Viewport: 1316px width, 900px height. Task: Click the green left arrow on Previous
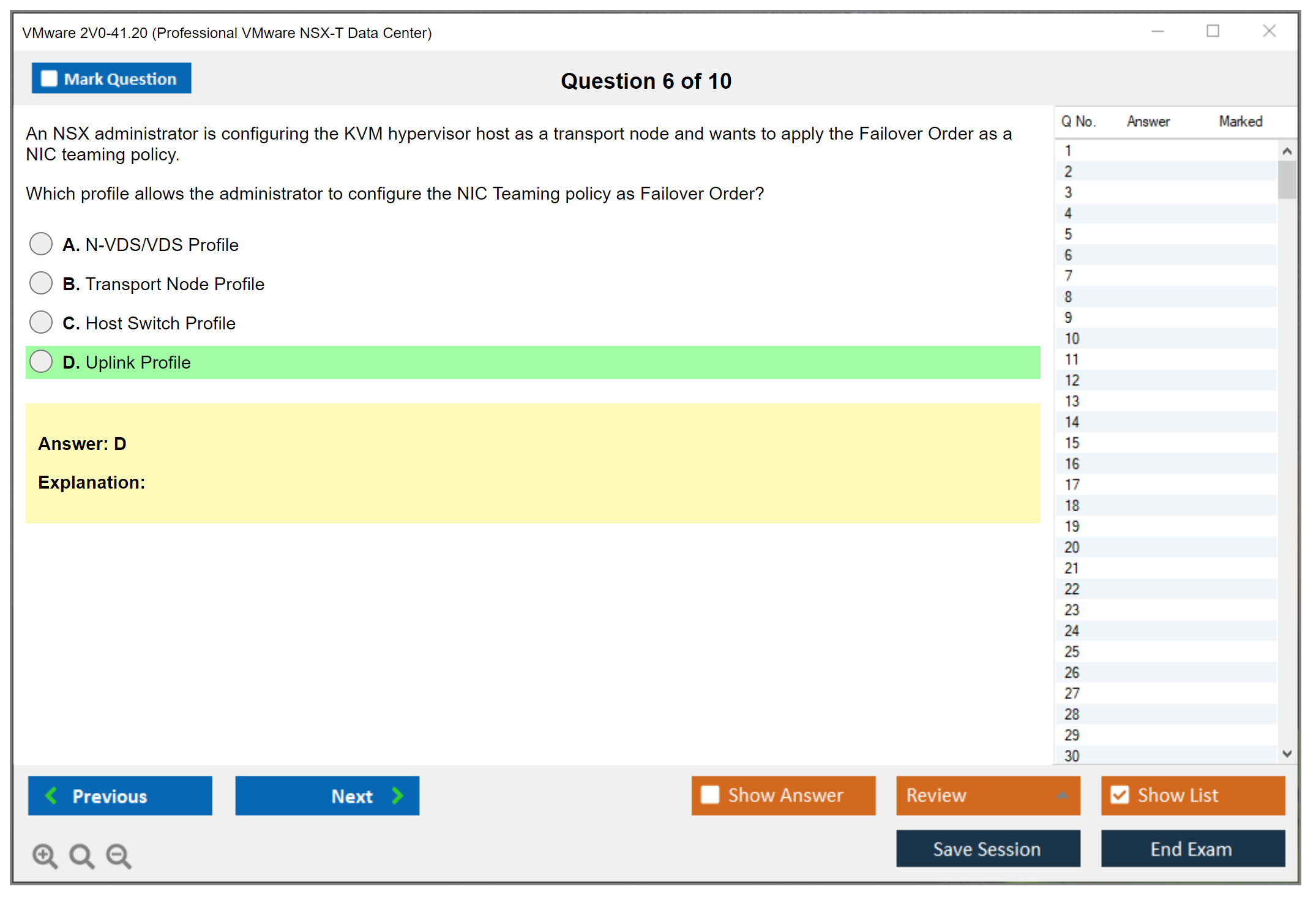(51, 795)
